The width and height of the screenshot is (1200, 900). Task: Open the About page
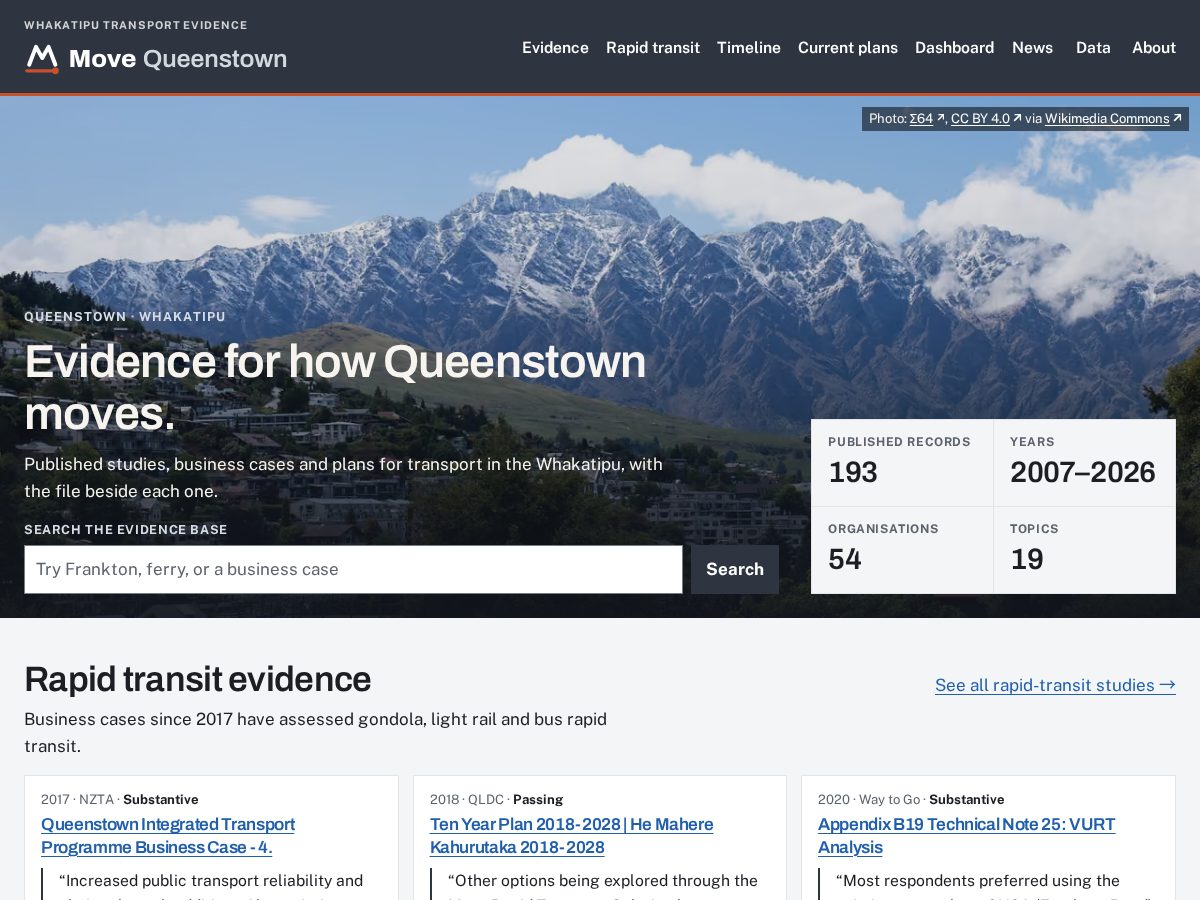1154,47
